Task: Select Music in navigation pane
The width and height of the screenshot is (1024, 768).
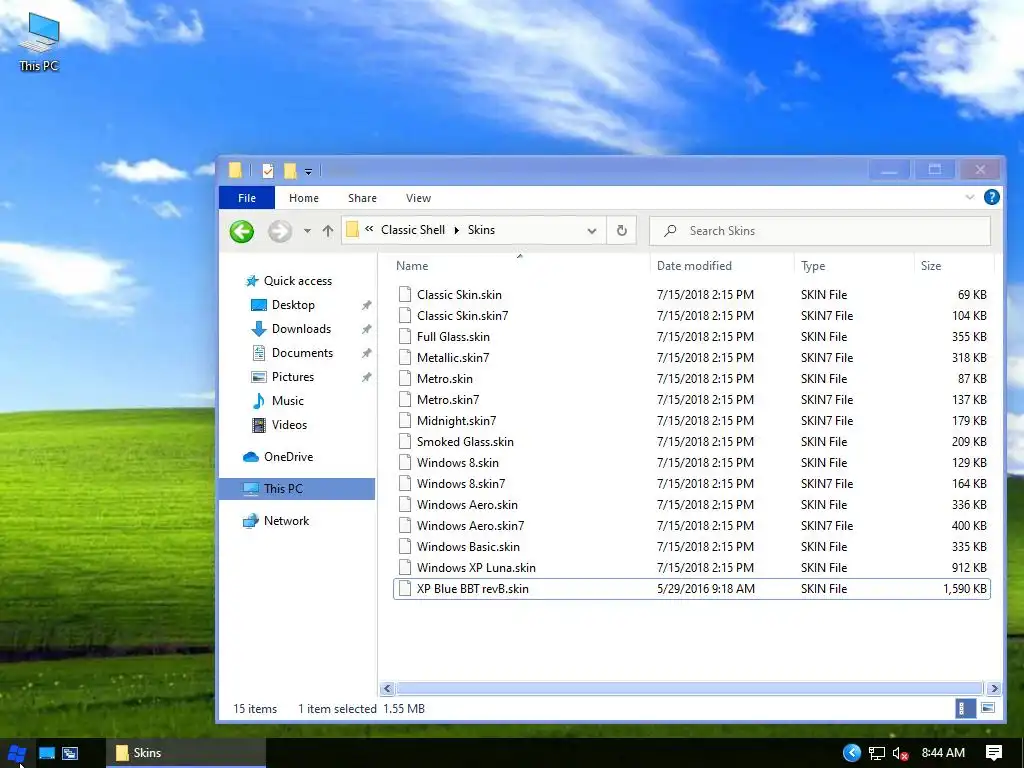Action: (x=287, y=401)
